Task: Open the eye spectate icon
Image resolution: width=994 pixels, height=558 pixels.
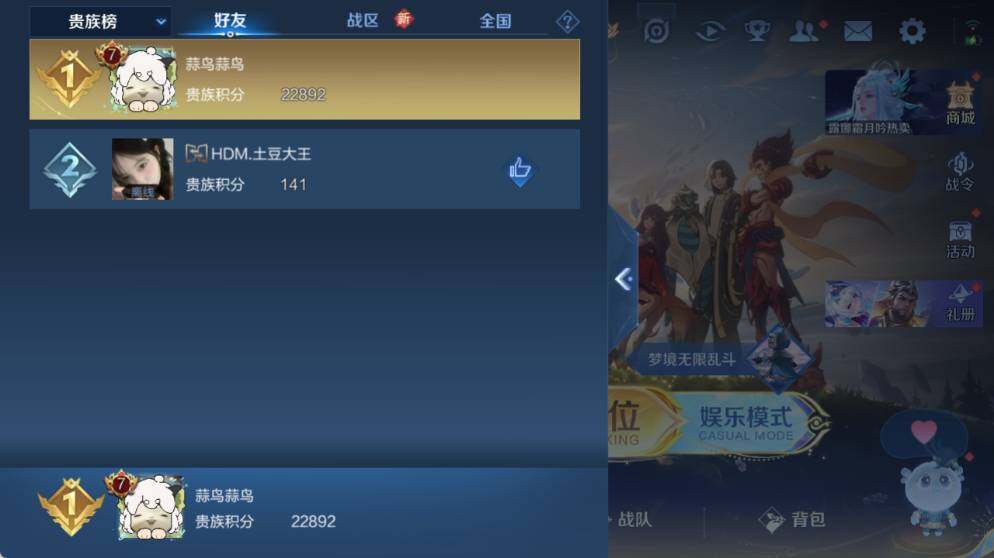Action: coord(710,31)
